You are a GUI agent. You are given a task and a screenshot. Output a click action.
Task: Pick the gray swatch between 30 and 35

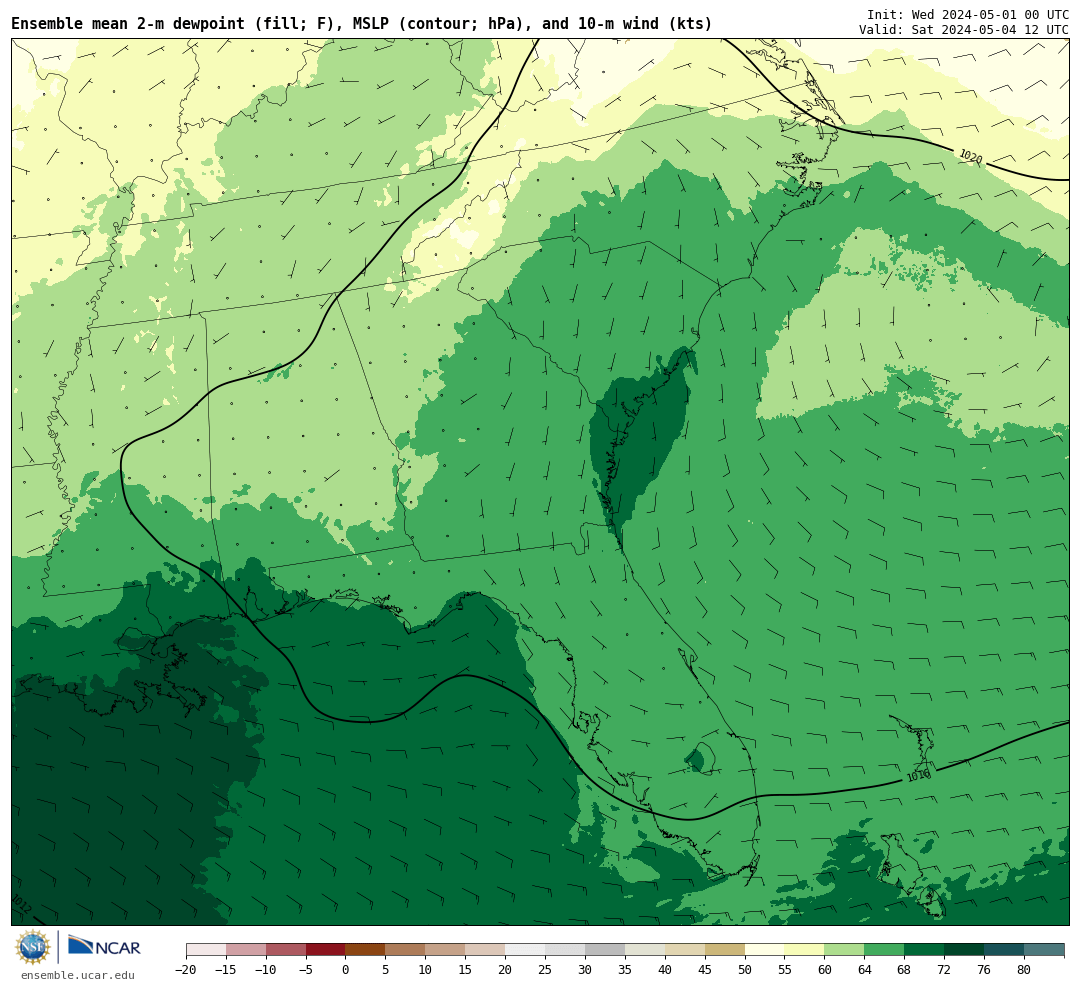click(x=605, y=950)
